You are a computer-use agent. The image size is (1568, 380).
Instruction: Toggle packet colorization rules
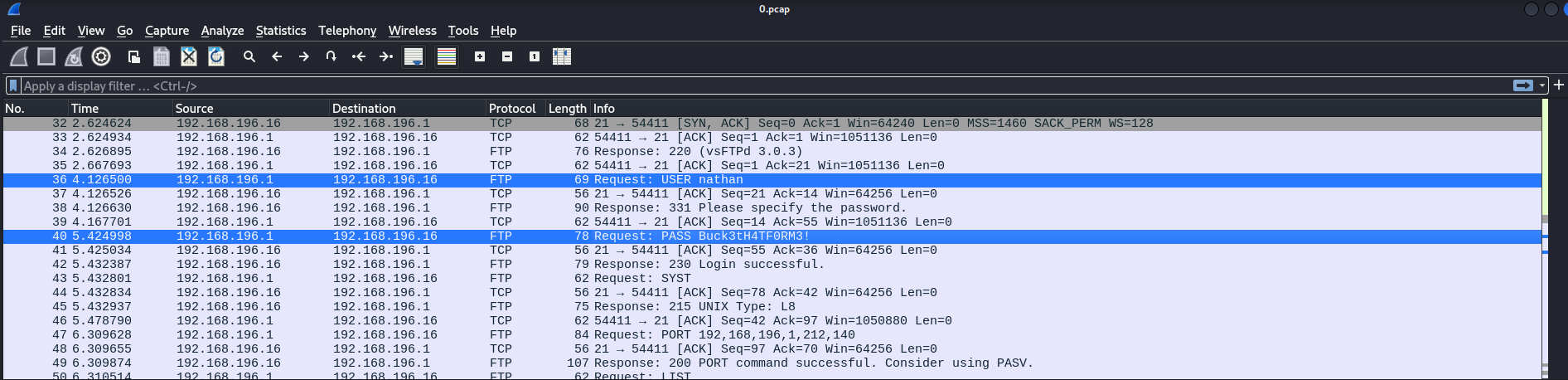(x=447, y=56)
